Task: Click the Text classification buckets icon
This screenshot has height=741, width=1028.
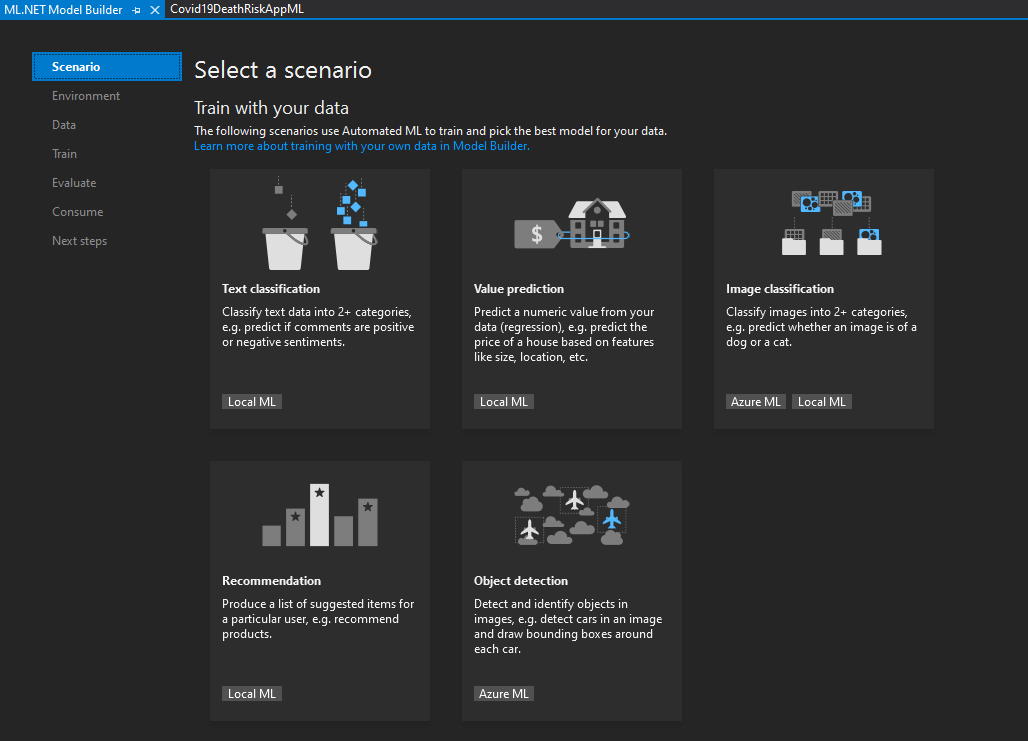Action: tap(320, 224)
